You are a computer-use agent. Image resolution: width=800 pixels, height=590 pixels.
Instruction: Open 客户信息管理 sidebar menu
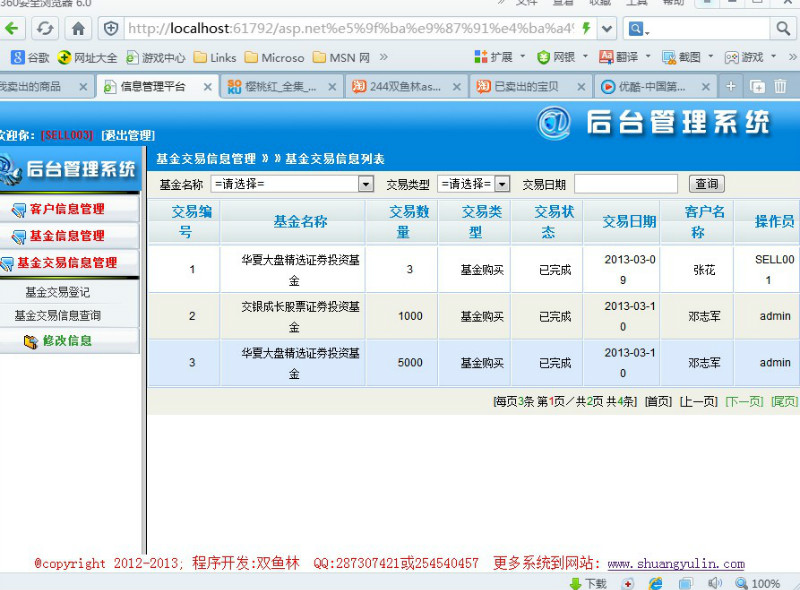[69, 209]
